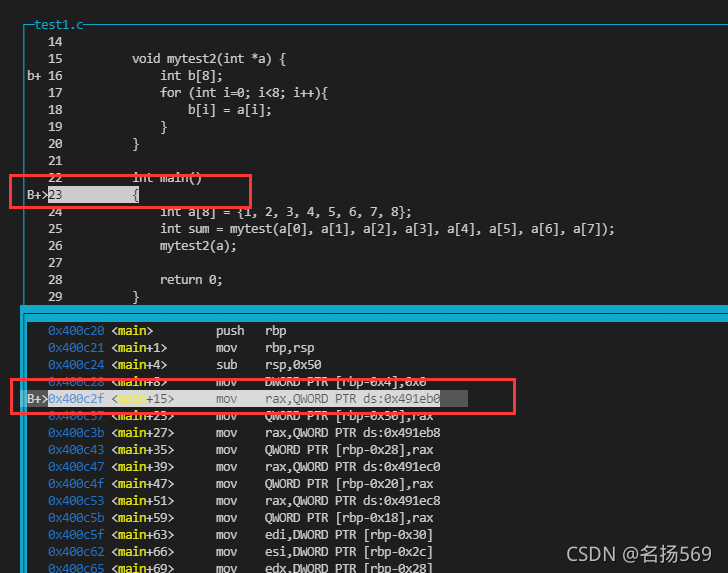
Task: Click operand 'edi,DWORD PTR [rbp-0x30]'
Action: pos(349,535)
